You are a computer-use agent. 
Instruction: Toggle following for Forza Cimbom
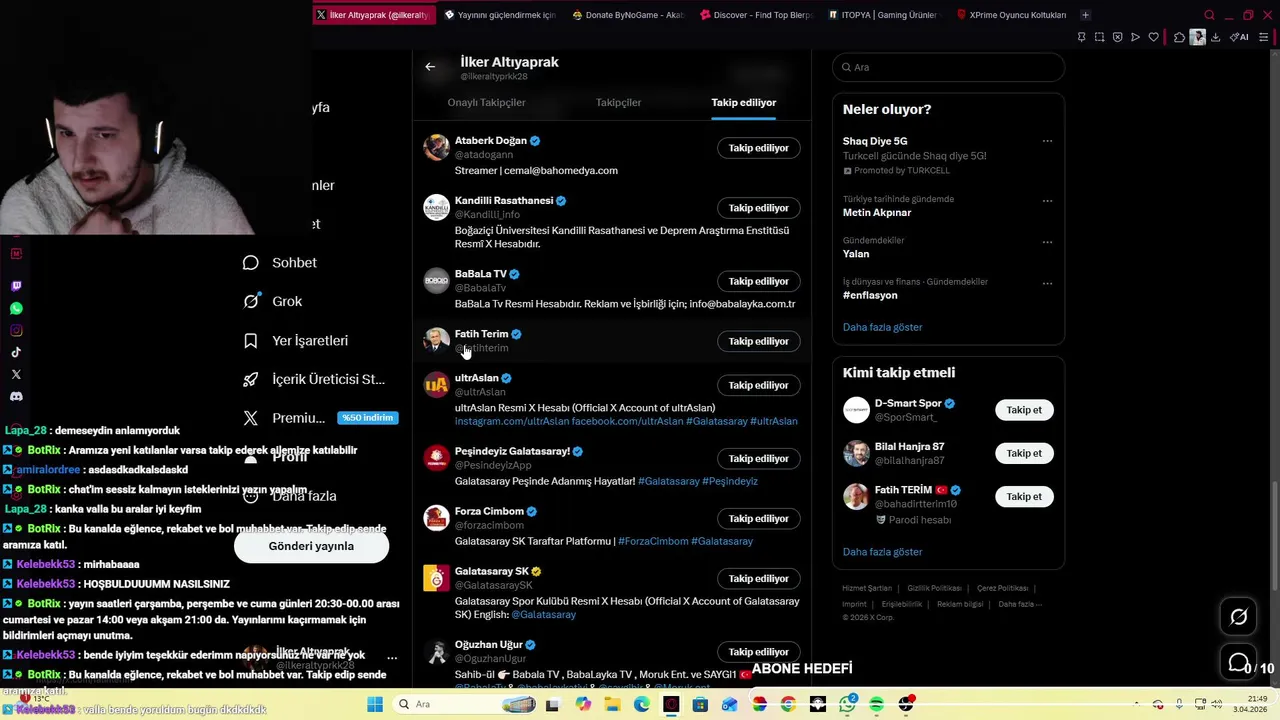pos(758,518)
